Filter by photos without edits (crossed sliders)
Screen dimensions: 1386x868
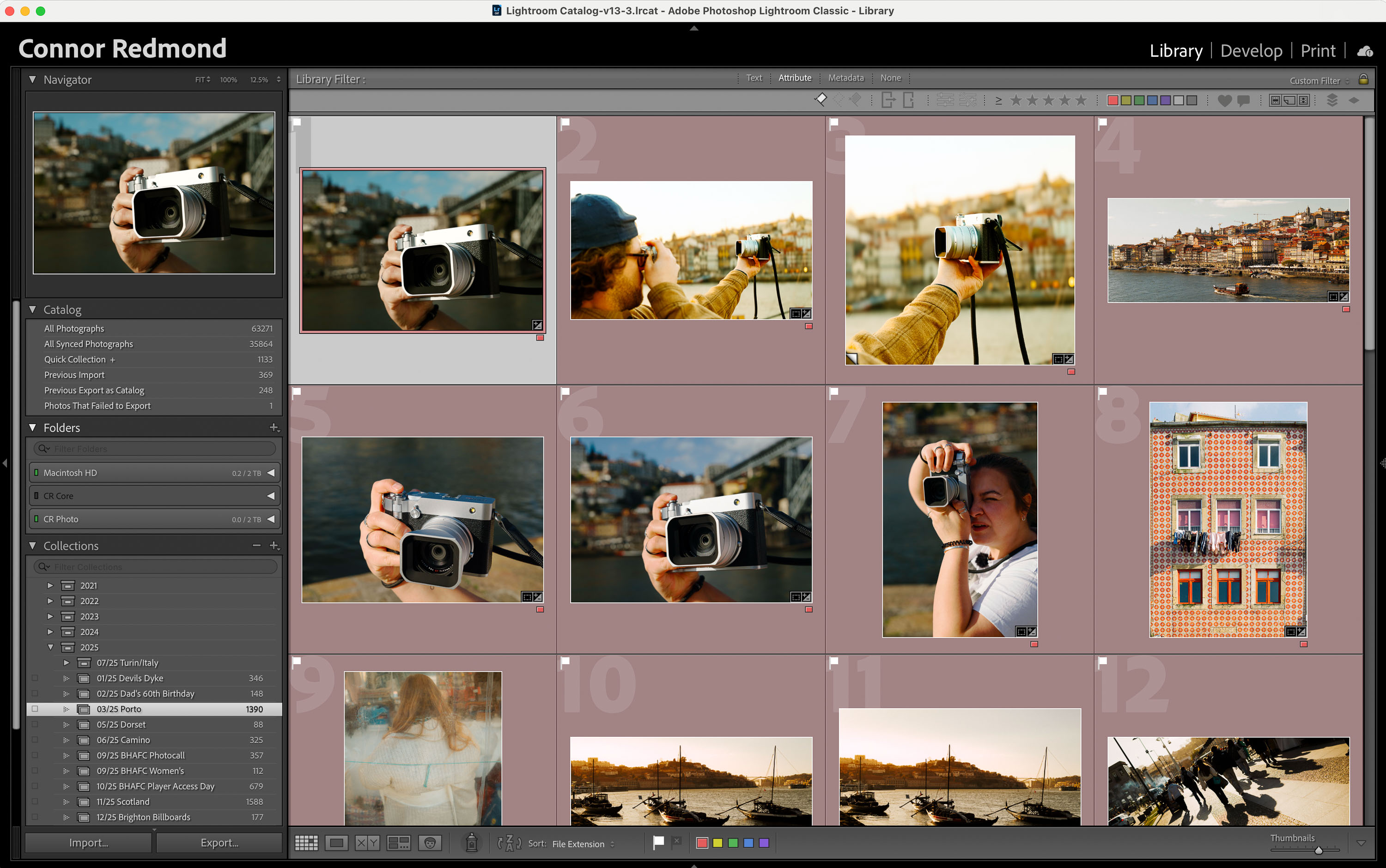[967, 100]
